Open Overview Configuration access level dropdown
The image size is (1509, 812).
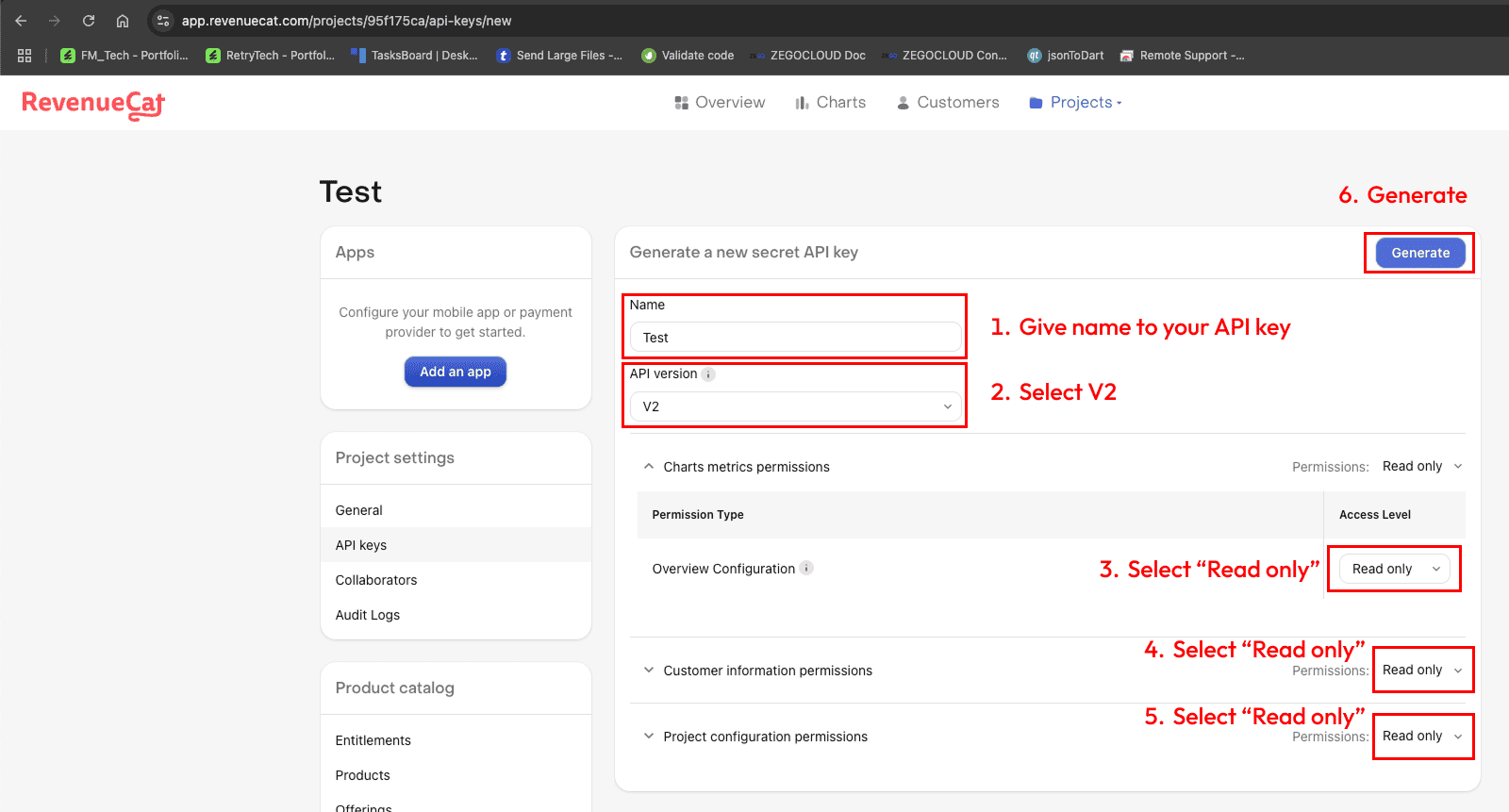tap(1394, 569)
